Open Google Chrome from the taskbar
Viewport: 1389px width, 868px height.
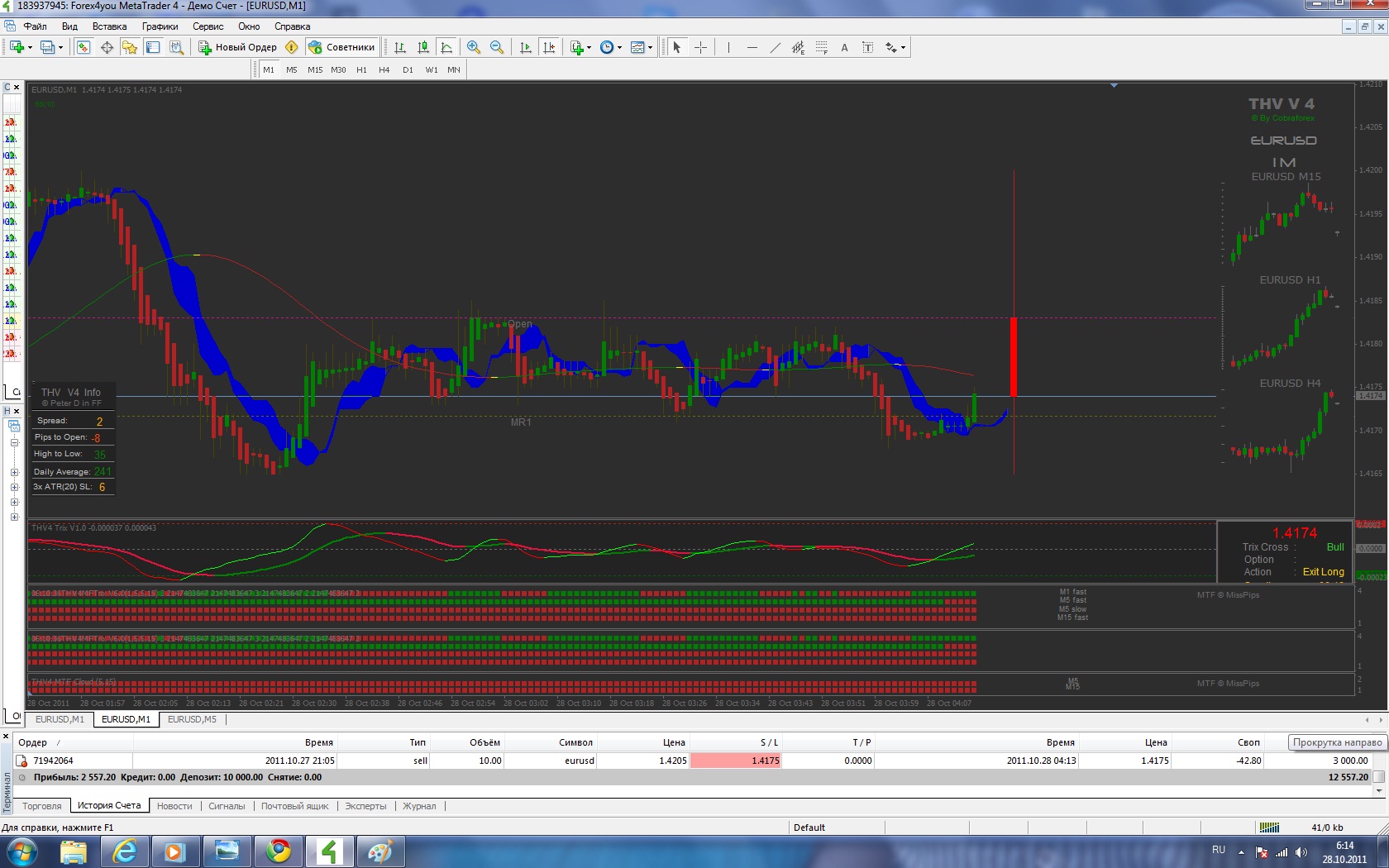279,851
